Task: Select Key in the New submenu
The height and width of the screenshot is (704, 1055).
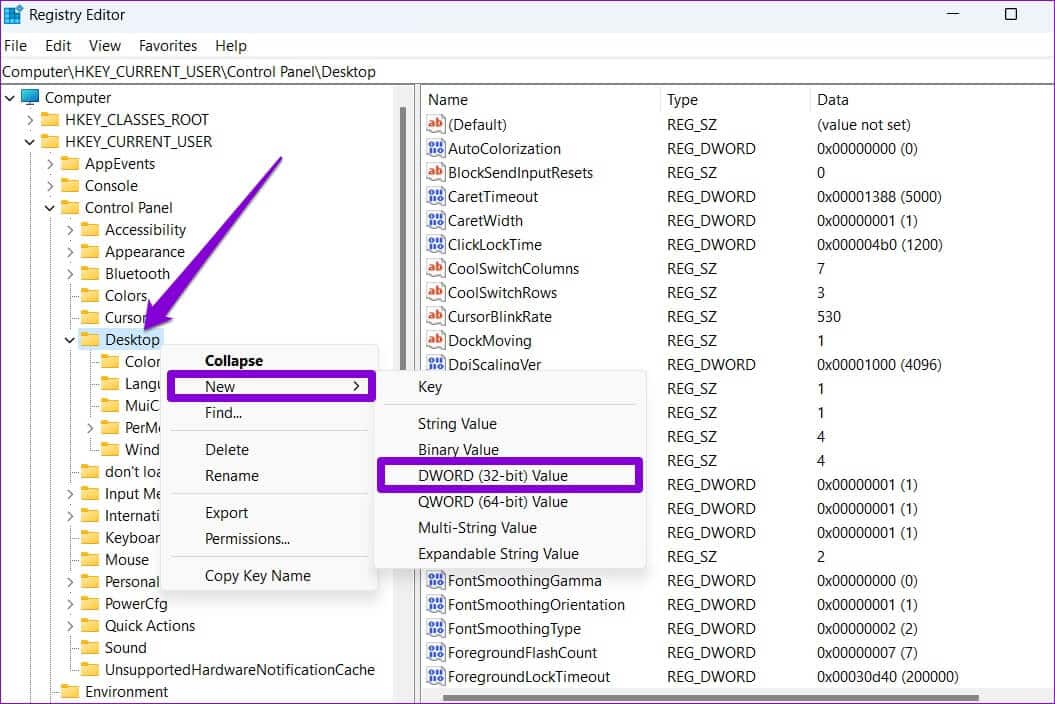Action: pos(510,387)
